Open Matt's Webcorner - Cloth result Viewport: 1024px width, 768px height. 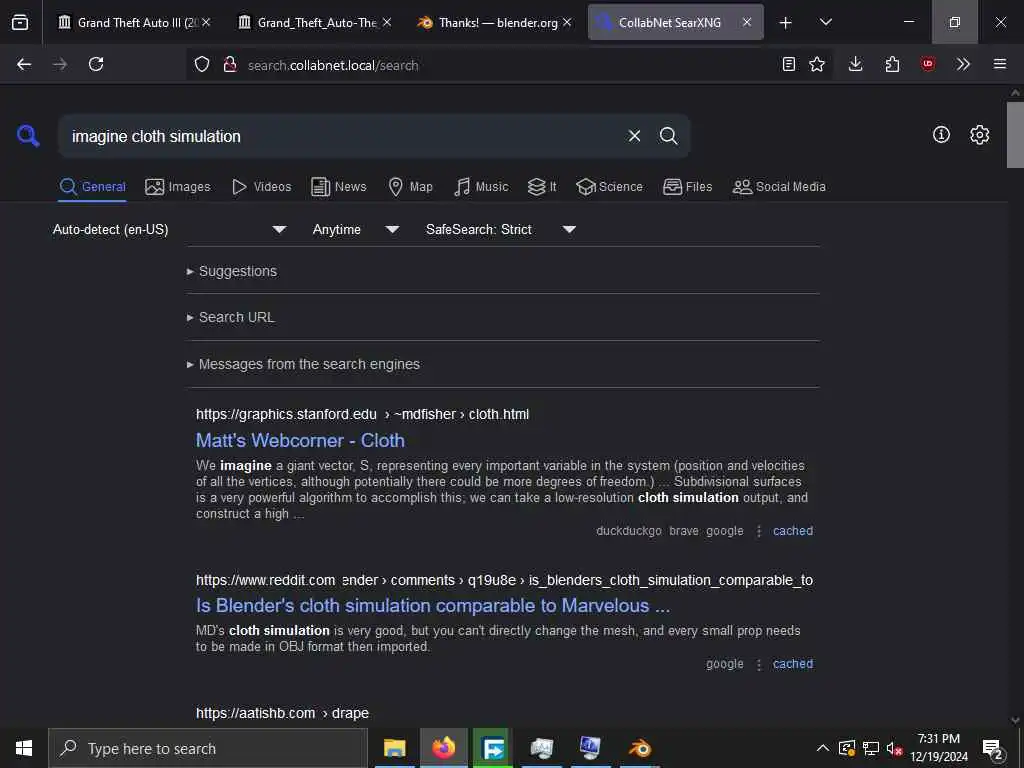(300, 441)
